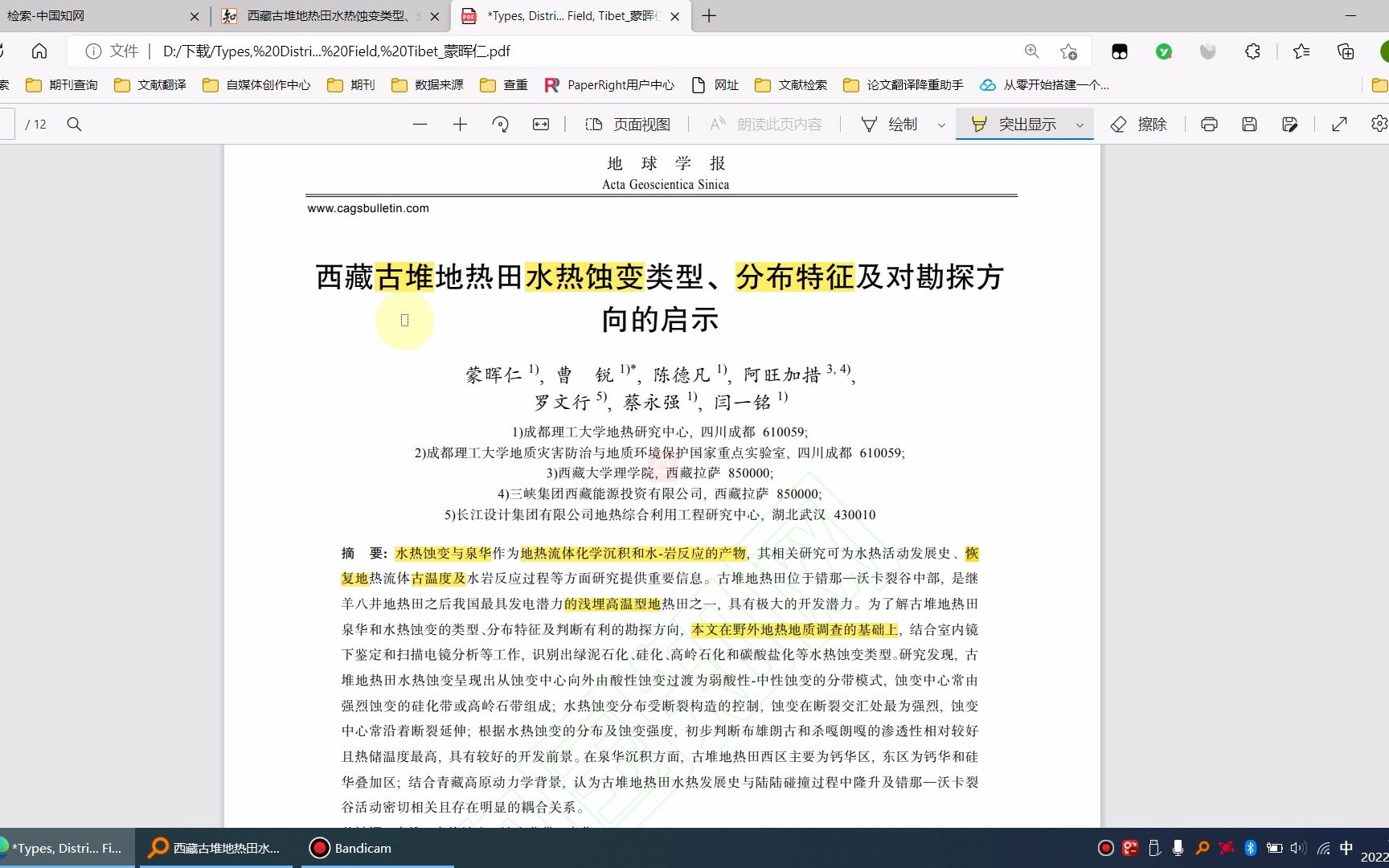The image size is (1389, 868).
Task: Open the Extensions puzzle icon
Action: tap(1252, 51)
